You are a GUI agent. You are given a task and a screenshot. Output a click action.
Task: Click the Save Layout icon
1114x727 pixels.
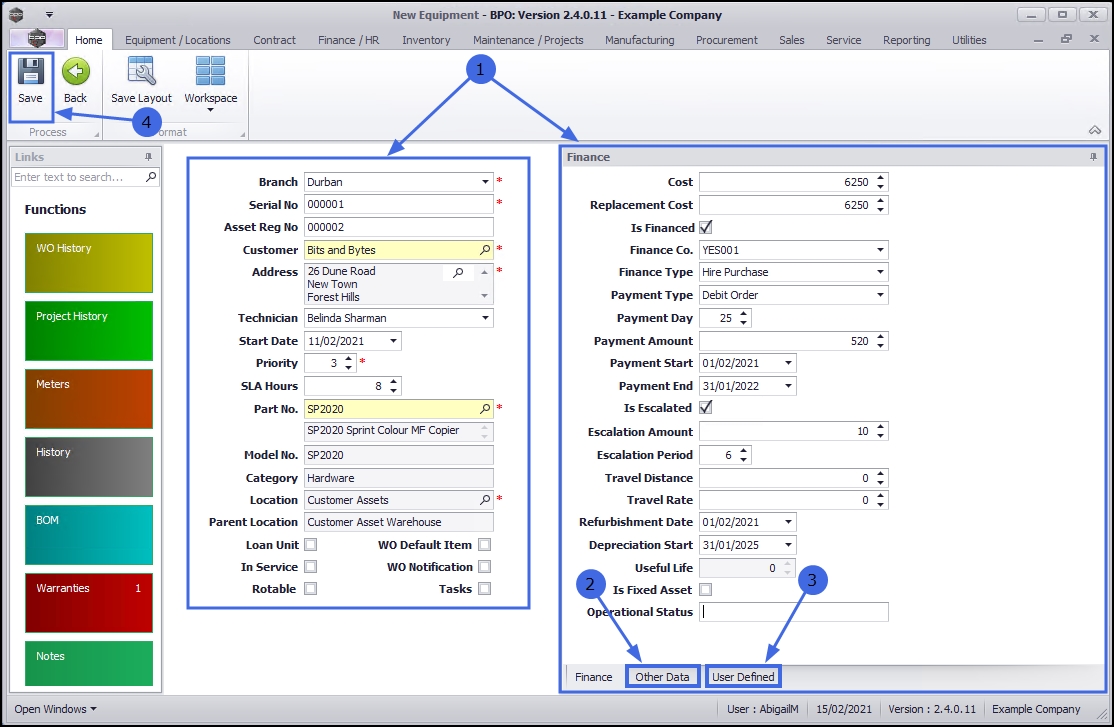(141, 72)
